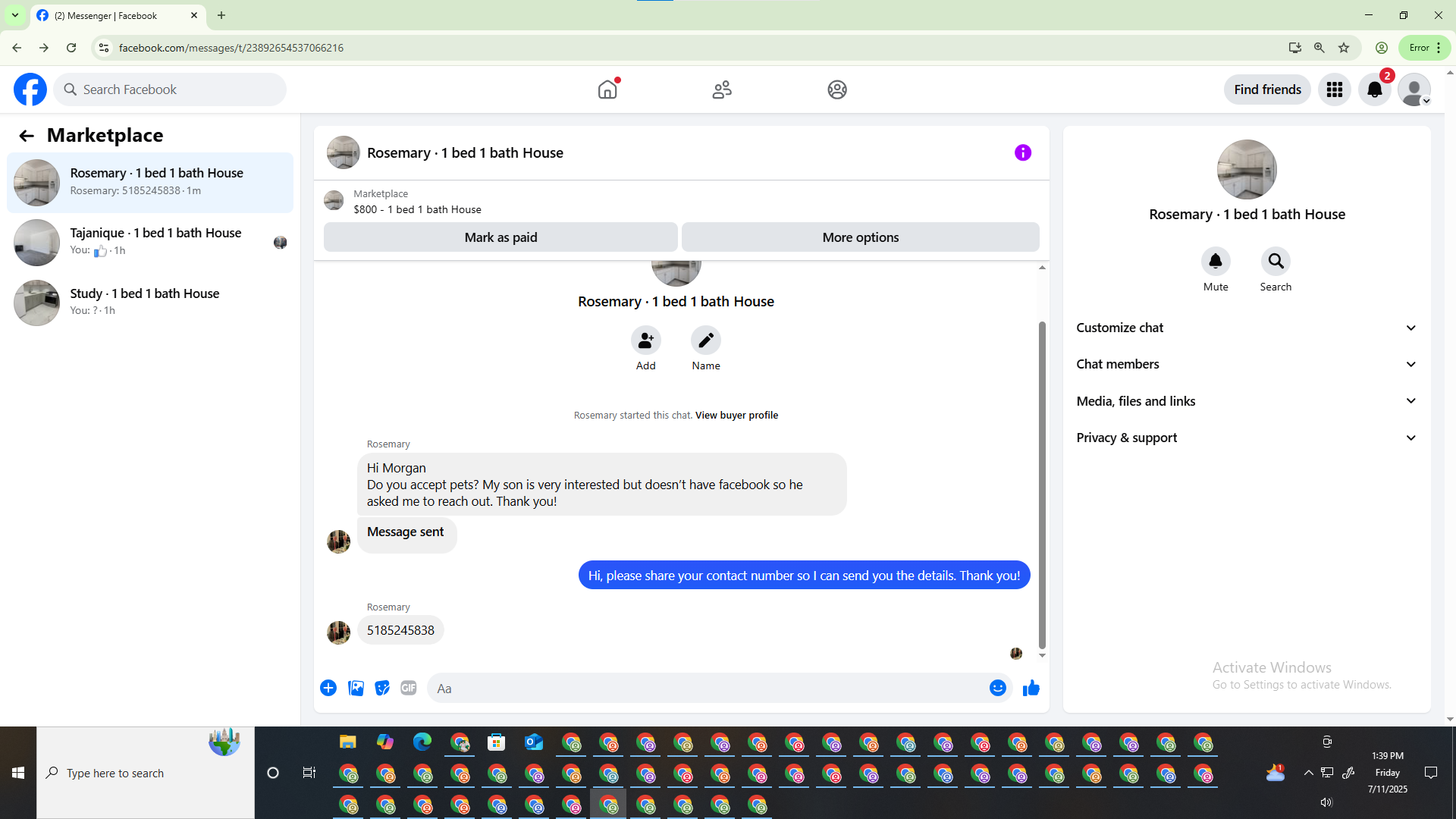
Task: Click the install app icon in address bar
Action: click(x=1295, y=48)
